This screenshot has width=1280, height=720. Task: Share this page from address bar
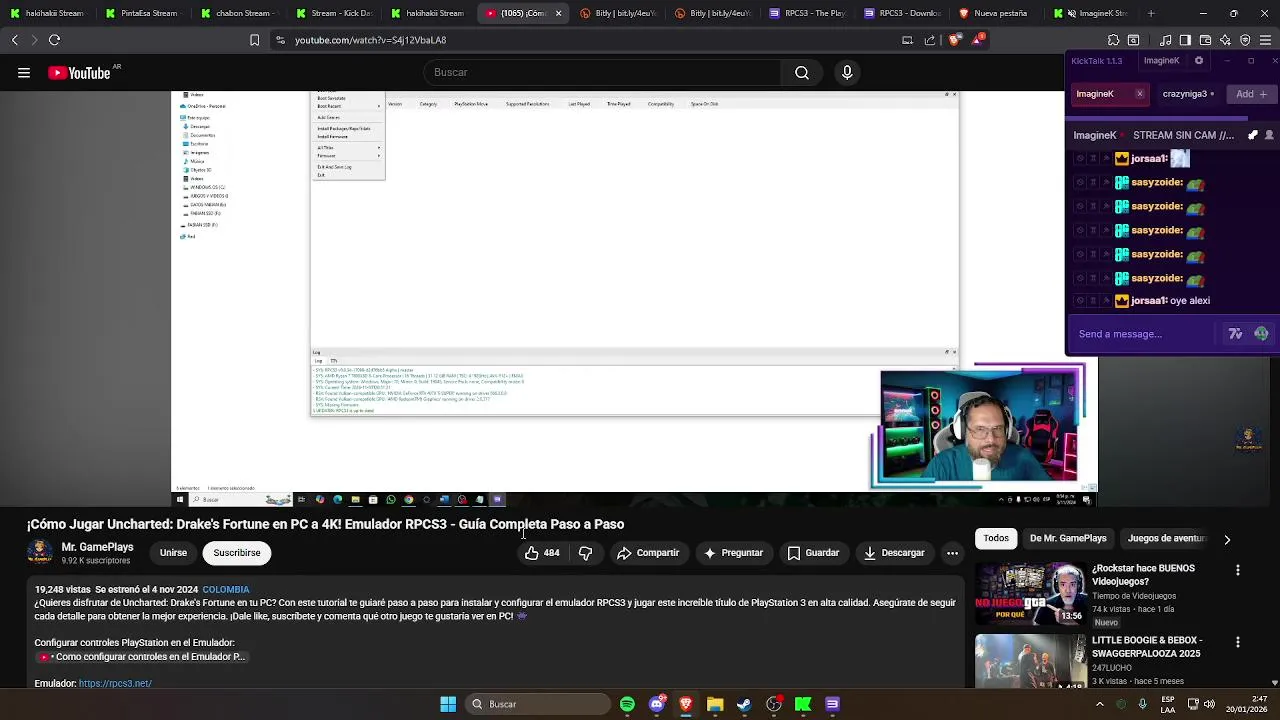930,40
